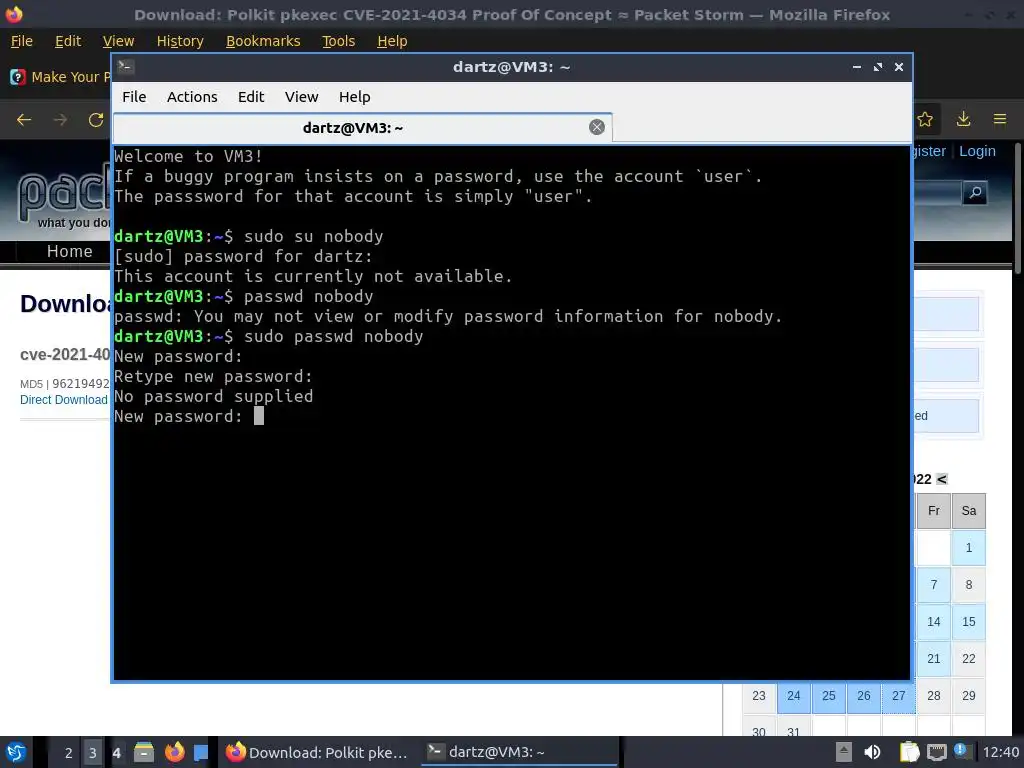Open Firefox Help menu

click(x=392, y=41)
